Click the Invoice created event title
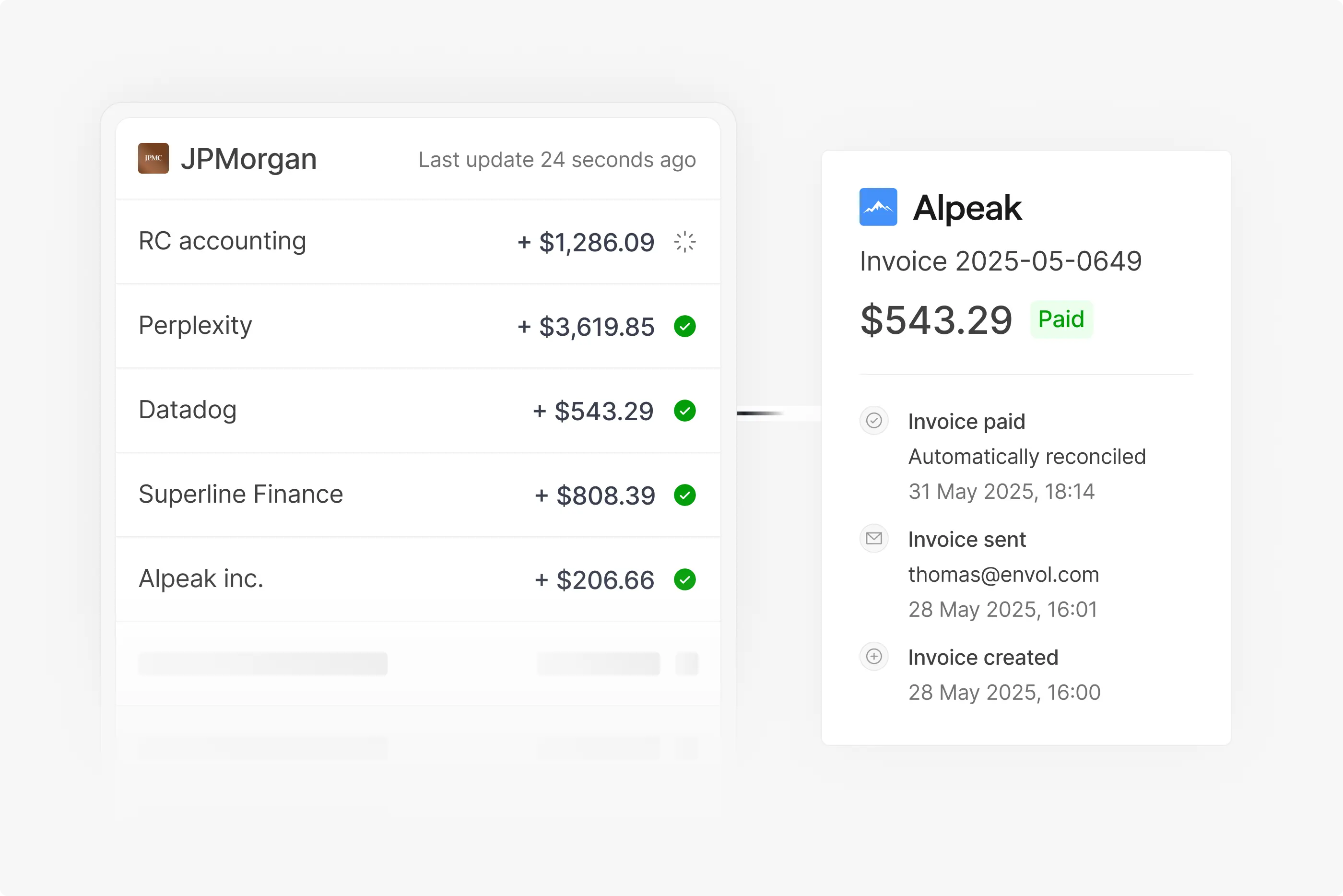The height and width of the screenshot is (896, 1343). pos(983,657)
